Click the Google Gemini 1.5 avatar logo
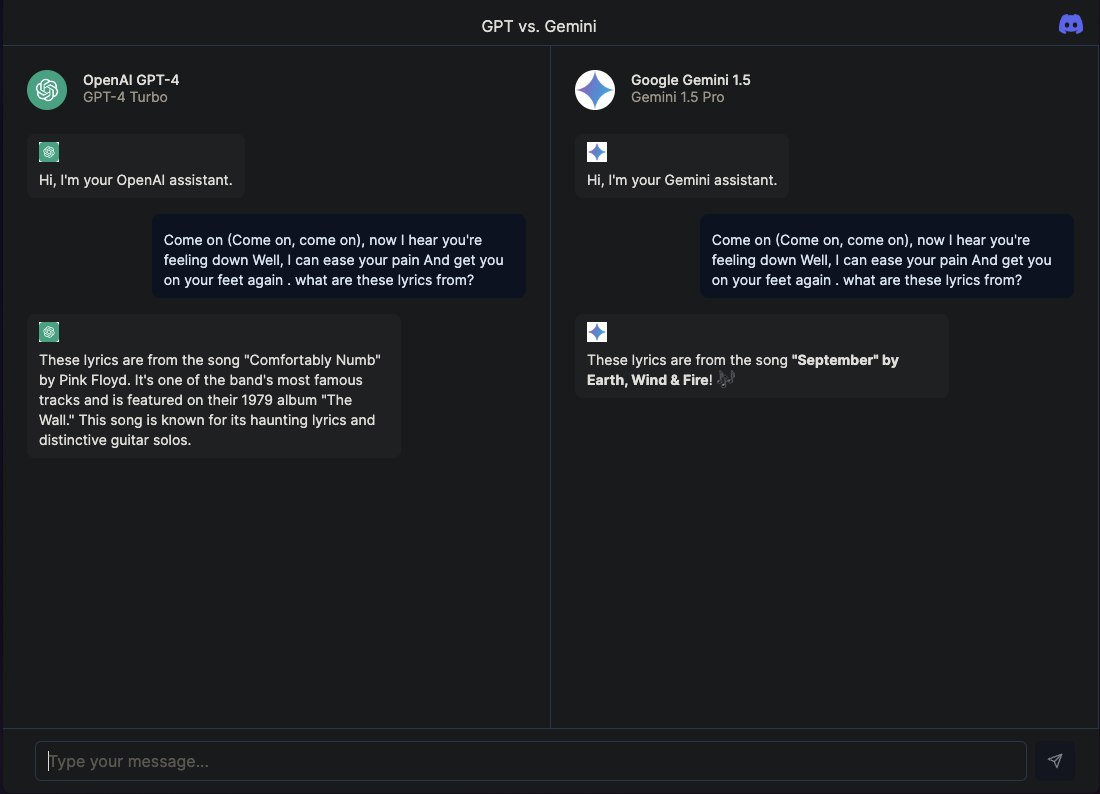The width and height of the screenshot is (1100, 794). coord(595,90)
